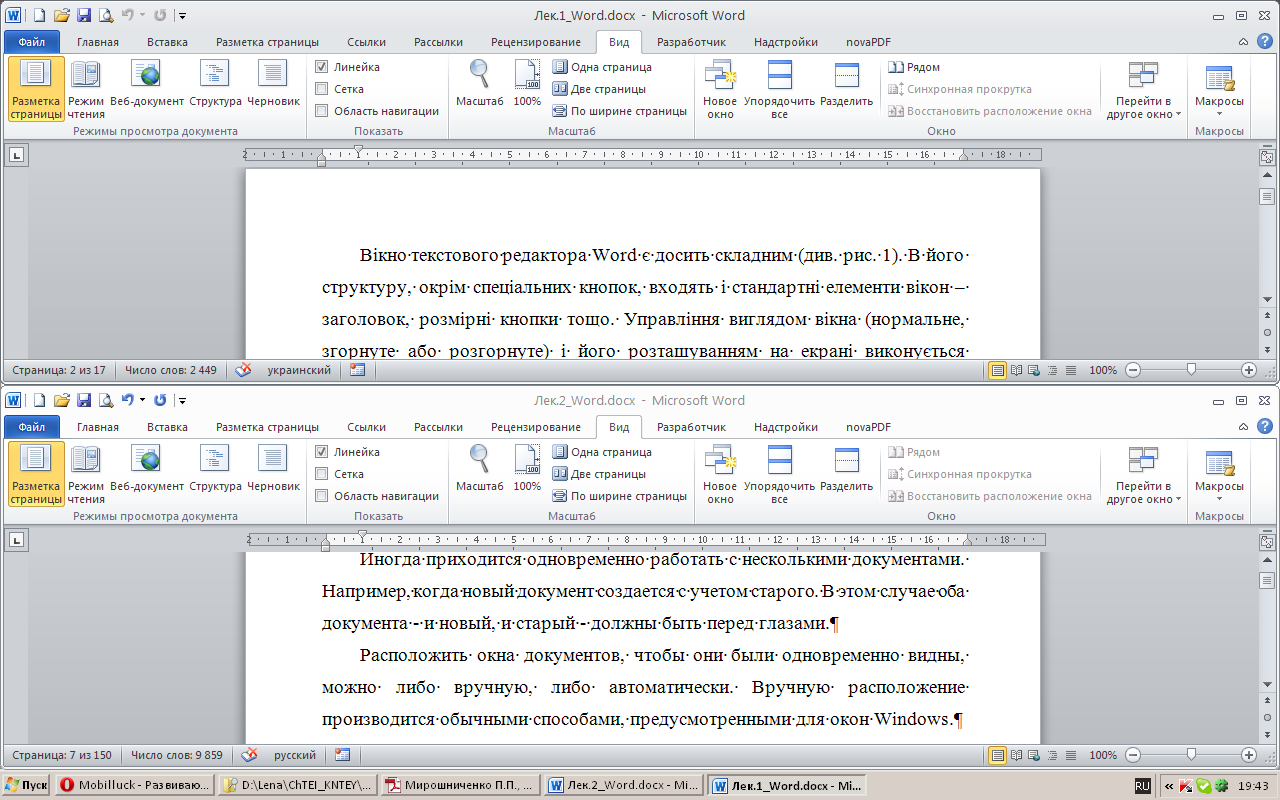Click Разделить in Лек.2_Word window

pos(846,469)
